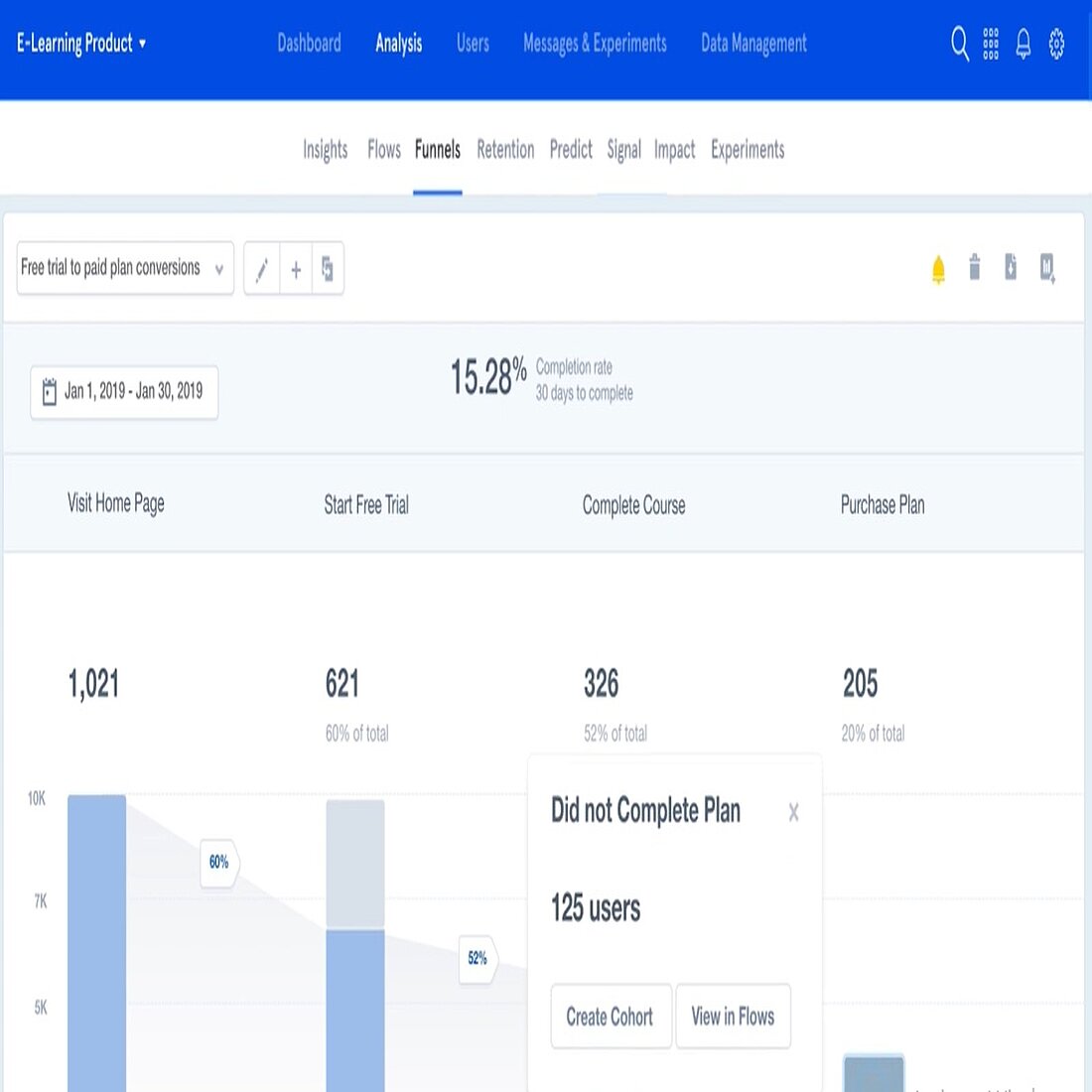Viewport: 1092px width, 1092px height.
Task: Click the search magnifier icon
Action: tap(959, 44)
